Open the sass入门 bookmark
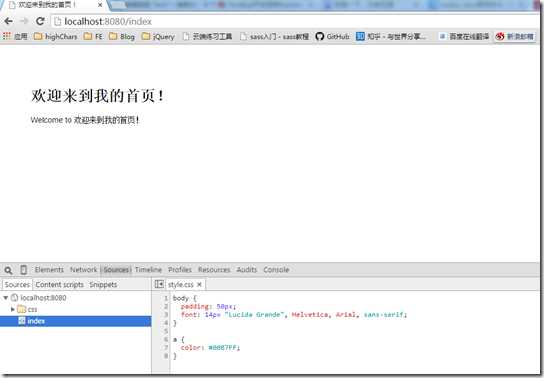Screen dimensions: 544x378 pos(274,36)
